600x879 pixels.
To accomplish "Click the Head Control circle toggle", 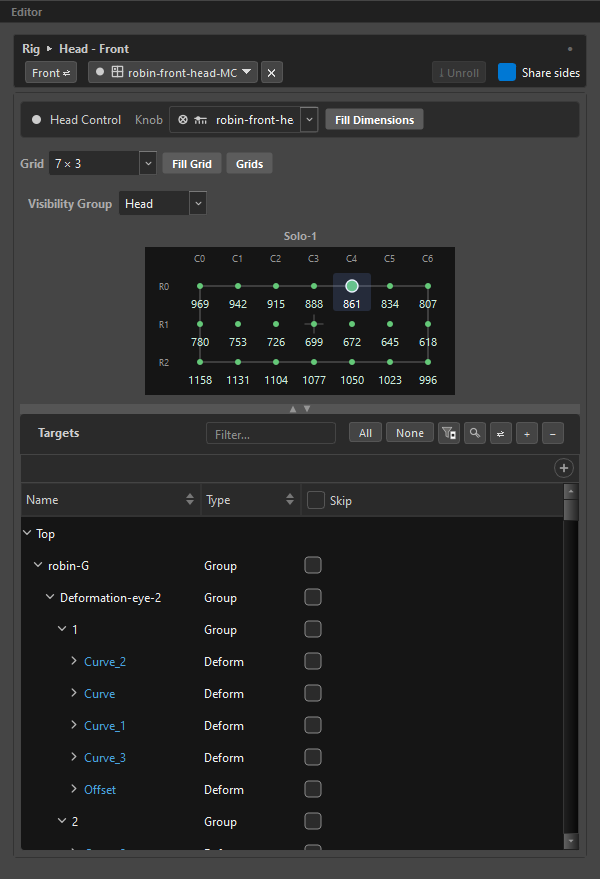I will pyautogui.click(x=36, y=119).
